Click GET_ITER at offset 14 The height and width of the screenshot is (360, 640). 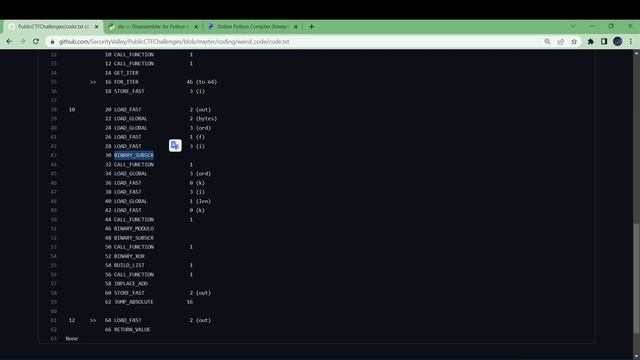point(126,73)
